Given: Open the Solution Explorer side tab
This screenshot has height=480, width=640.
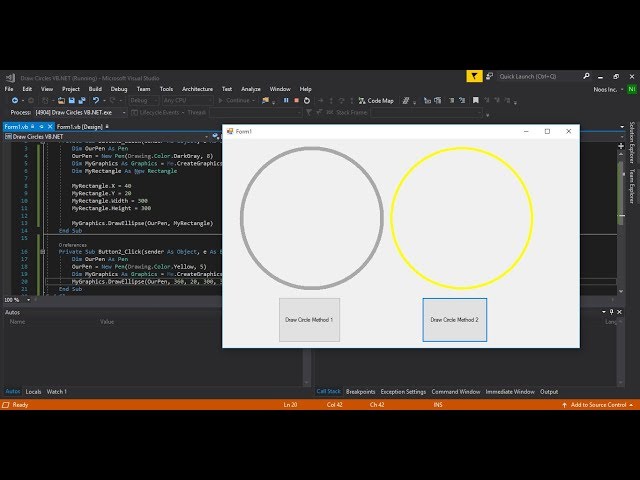Looking at the screenshot, I should point(632,142).
